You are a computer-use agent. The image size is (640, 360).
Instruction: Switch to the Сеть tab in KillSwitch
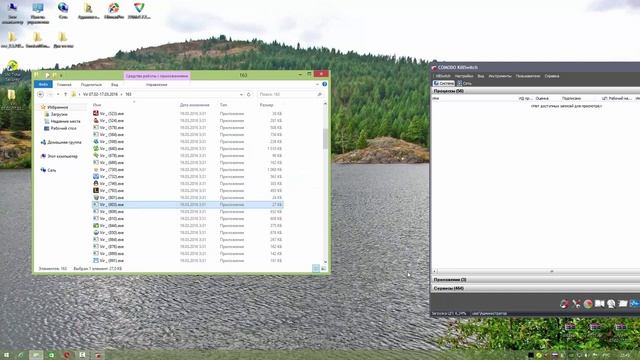pos(464,83)
